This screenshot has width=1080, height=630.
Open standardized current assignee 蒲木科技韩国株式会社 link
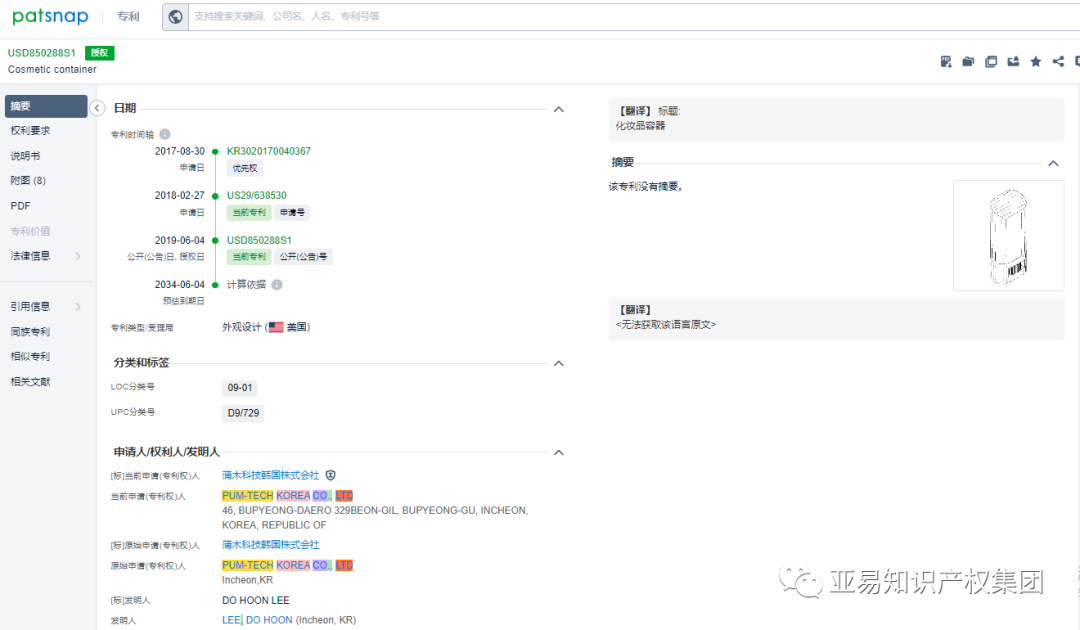click(x=271, y=475)
